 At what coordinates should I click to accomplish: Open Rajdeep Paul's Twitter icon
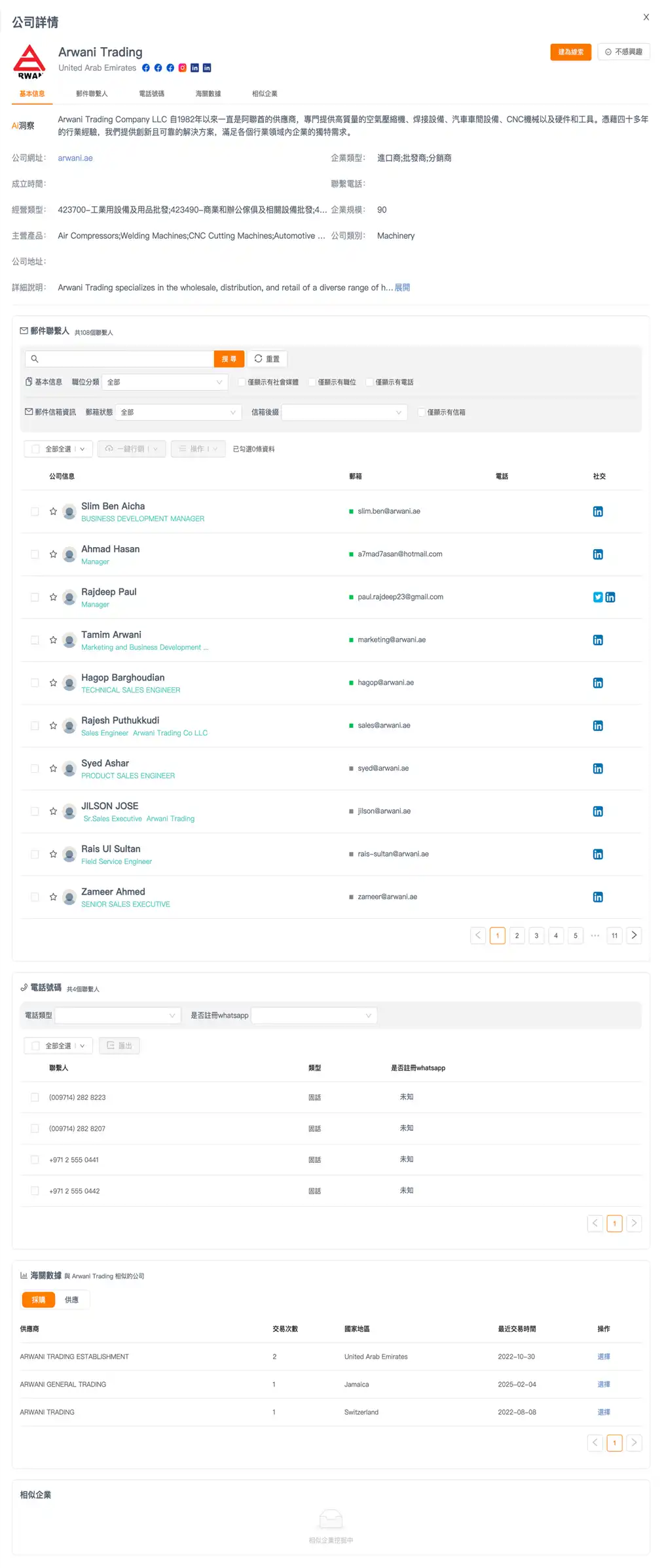[598, 597]
